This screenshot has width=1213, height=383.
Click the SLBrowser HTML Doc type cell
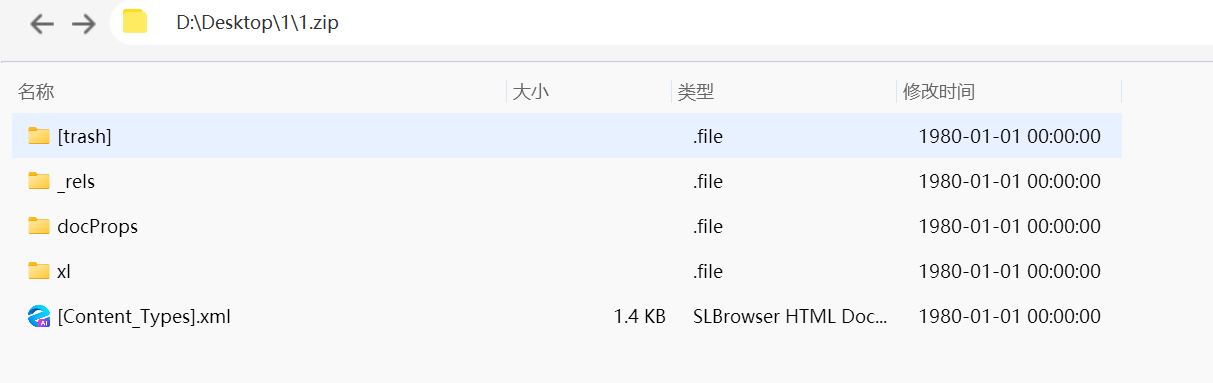click(x=790, y=316)
